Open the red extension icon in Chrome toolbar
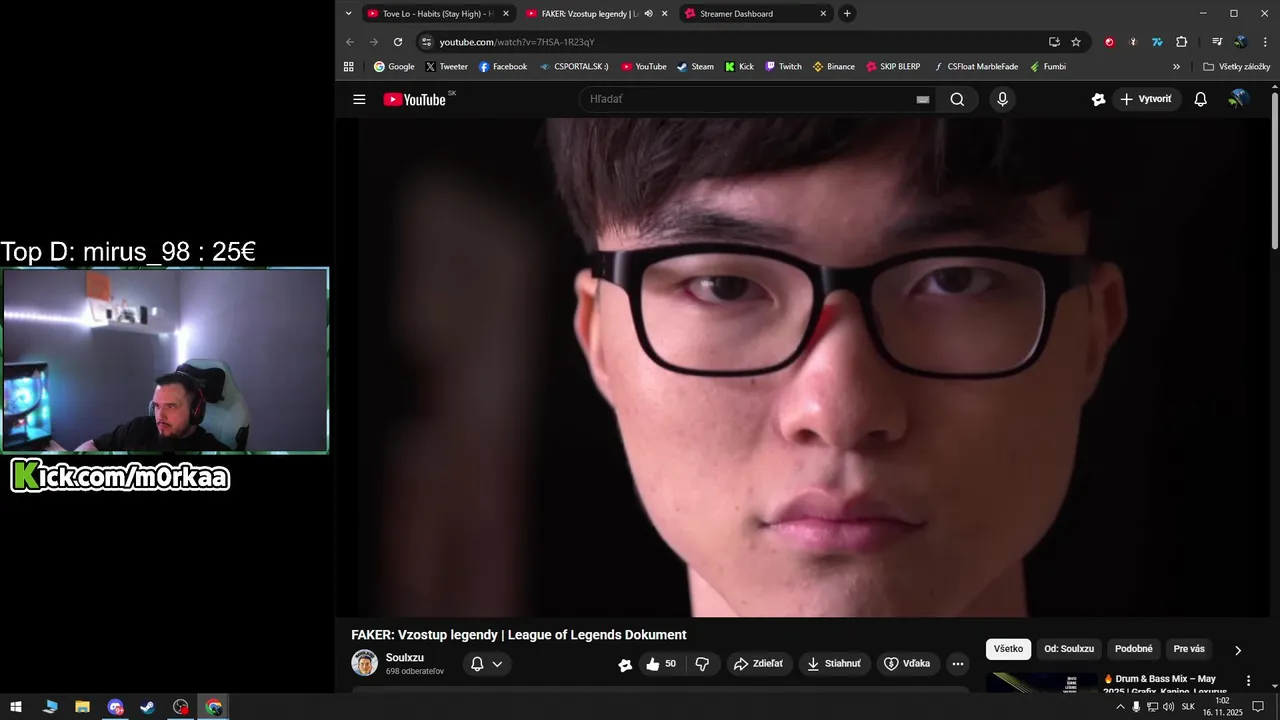Image resolution: width=1280 pixels, height=720 pixels. pos(1109,42)
